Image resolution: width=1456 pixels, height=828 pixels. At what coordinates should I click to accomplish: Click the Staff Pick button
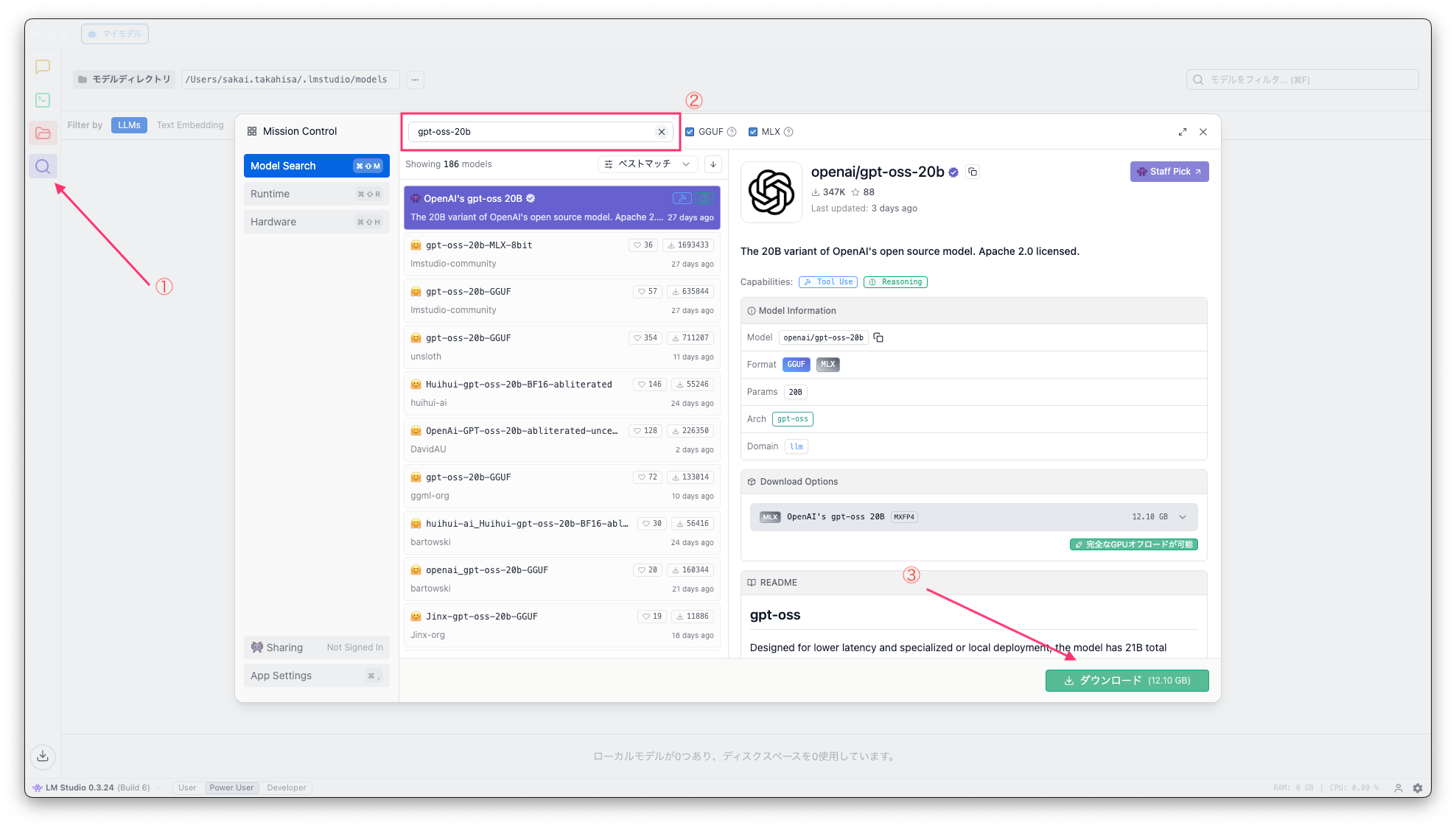click(1169, 172)
